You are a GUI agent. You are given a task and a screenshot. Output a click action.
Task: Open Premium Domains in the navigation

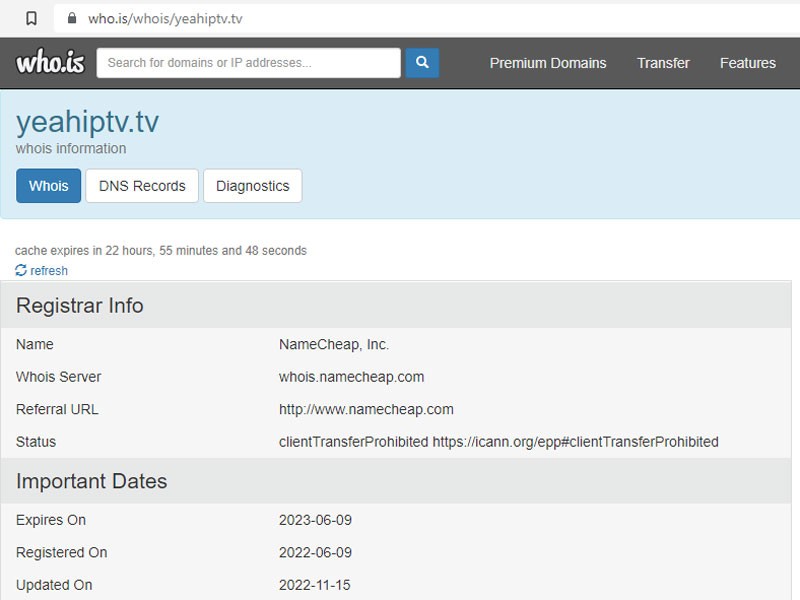pyautogui.click(x=548, y=63)
